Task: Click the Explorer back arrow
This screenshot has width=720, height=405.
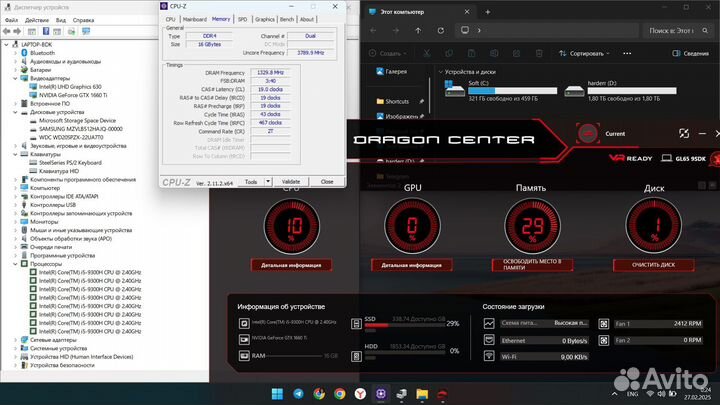Action: pyautogui.click(x=373, y=30)
